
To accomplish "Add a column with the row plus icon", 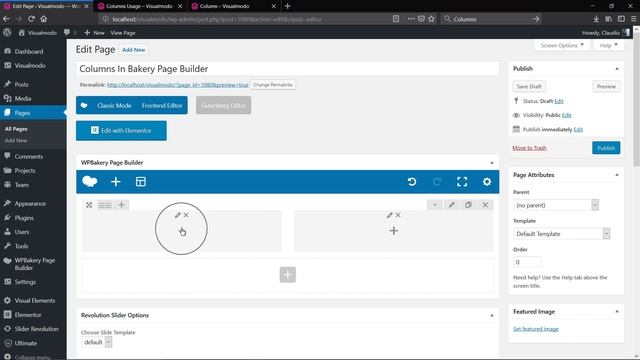I will [x=121, y=205].
